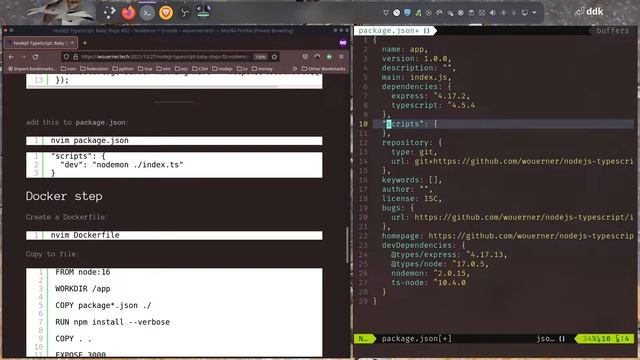
Task: Open the Brave browser dock icon
Action: tap(166, 13)
